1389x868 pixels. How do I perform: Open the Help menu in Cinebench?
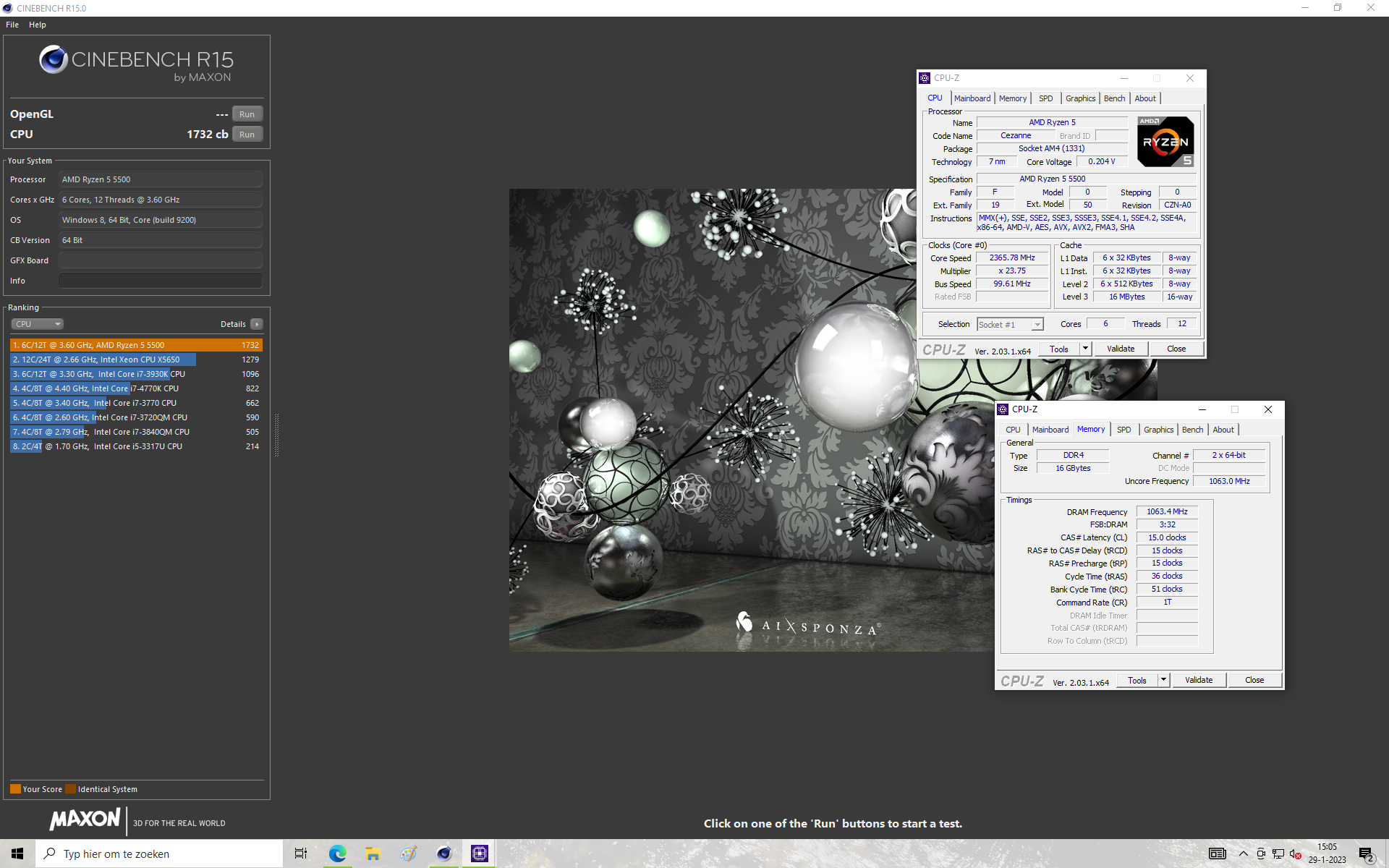click(x=38, y=25)
